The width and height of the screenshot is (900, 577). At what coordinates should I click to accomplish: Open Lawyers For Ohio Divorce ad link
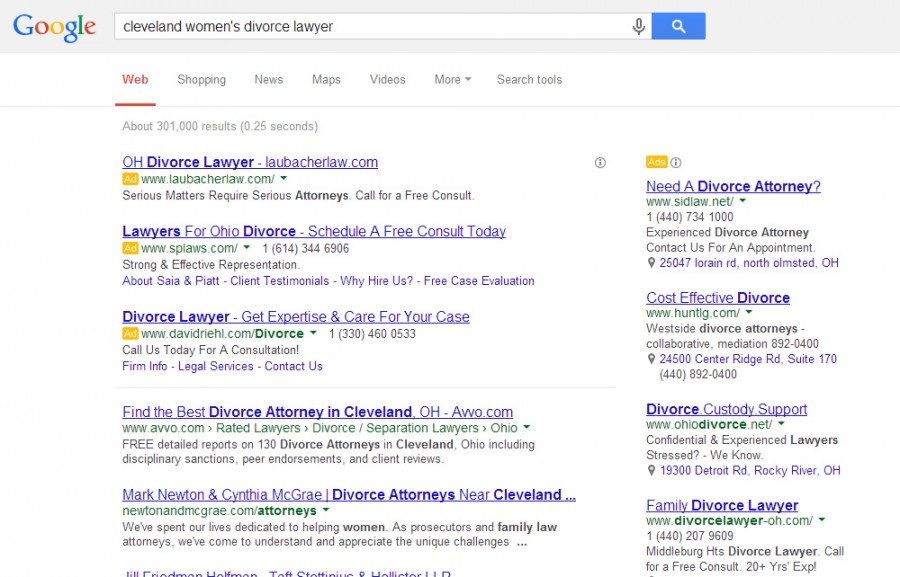314,231
